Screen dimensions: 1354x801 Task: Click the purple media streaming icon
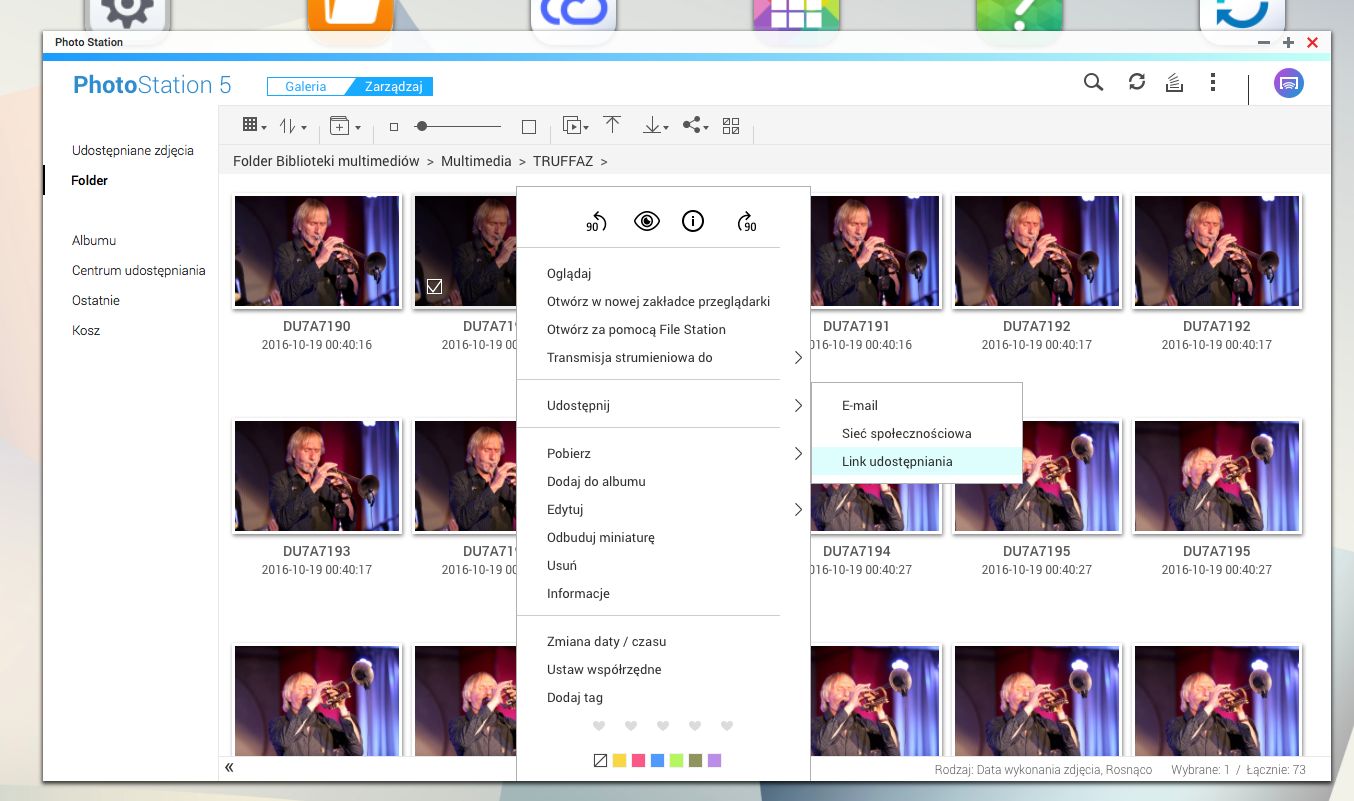[1289, 83]
